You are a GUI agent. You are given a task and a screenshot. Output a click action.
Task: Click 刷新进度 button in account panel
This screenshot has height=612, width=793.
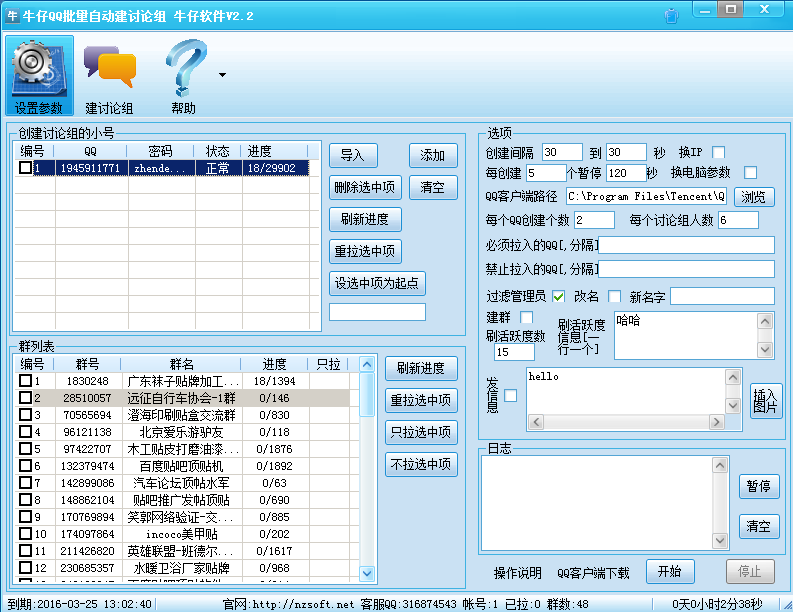365,219
